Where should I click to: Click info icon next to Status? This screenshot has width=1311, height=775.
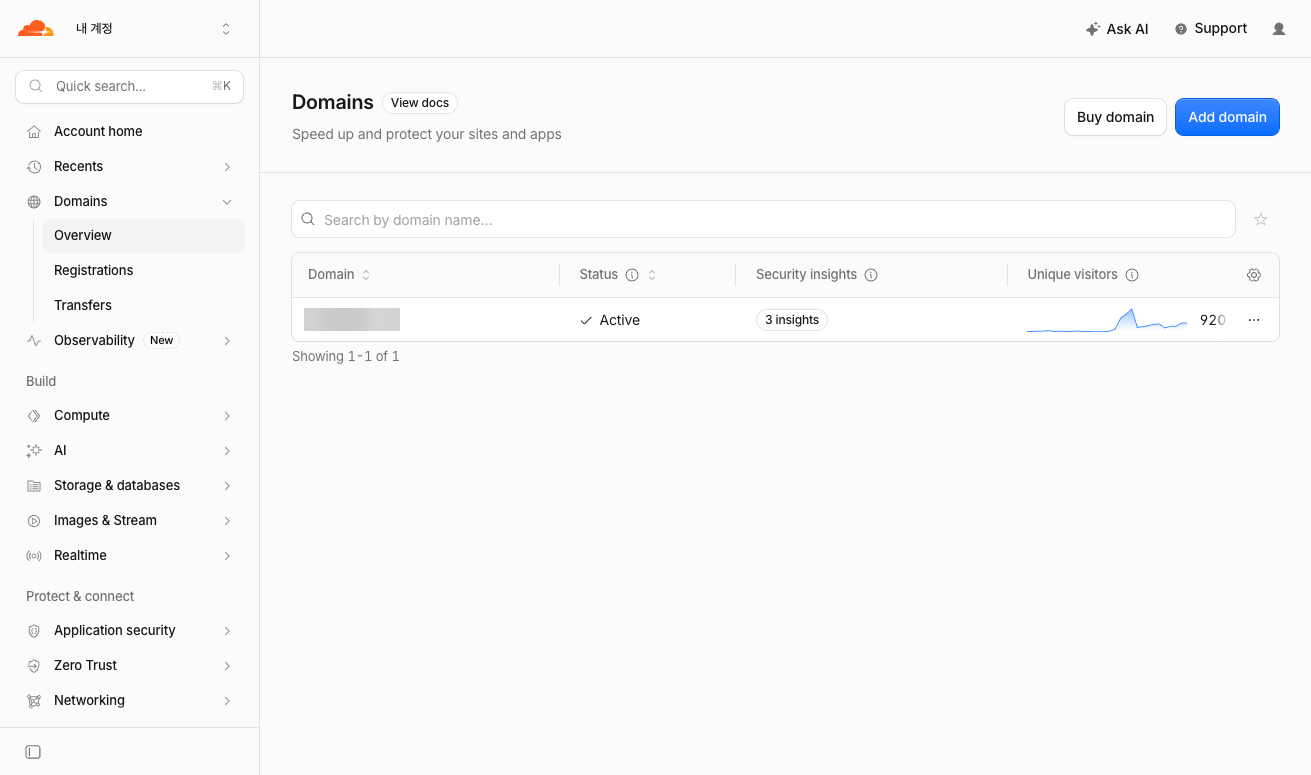click(x=632, y=275)
